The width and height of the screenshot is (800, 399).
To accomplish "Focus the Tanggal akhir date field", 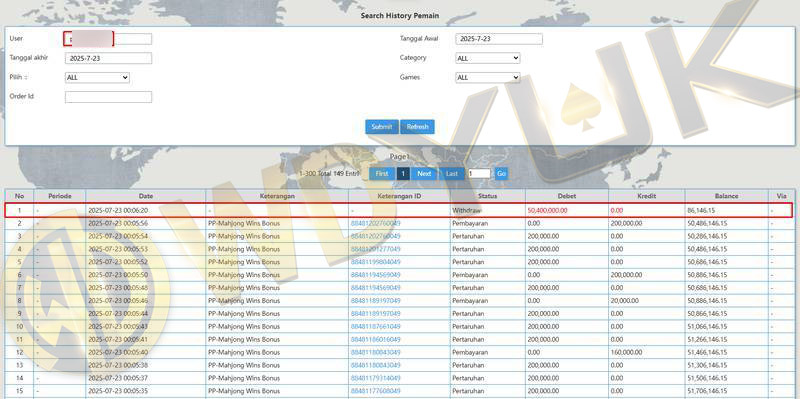I will pyautogui.click(x=108, y=58).
